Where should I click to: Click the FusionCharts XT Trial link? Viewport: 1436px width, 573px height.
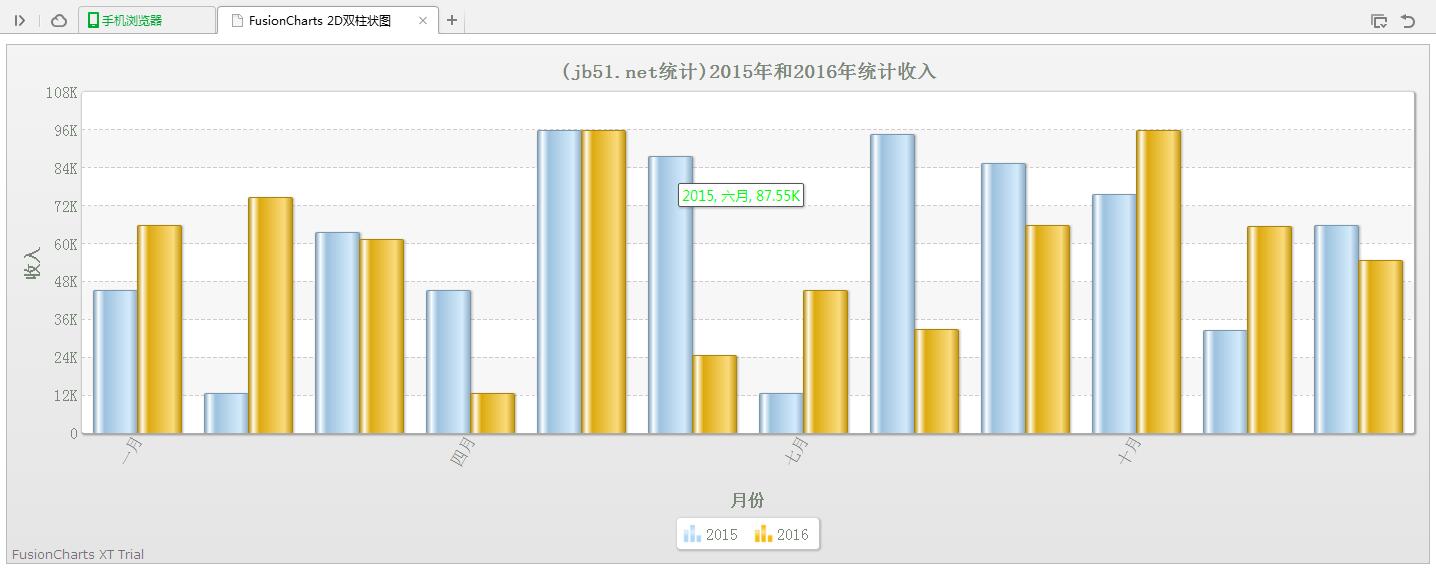[78, 554]
